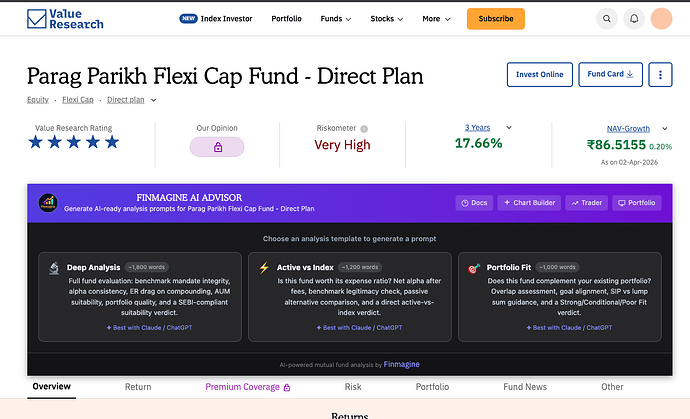690x419 pixels.
Task: Click the NAV-Growth link
Action: point(628,129)
